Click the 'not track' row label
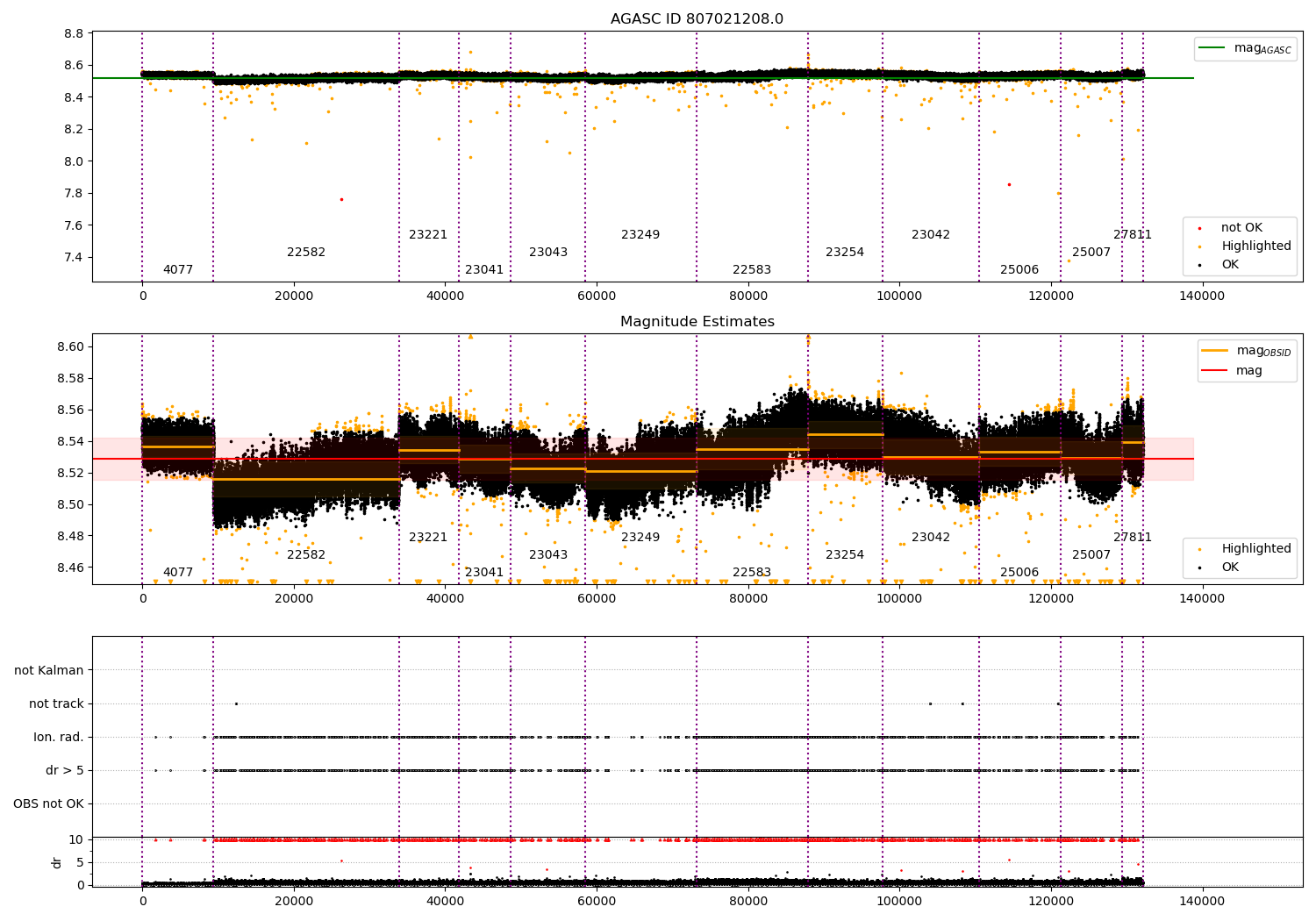Image resolution: width=1316 pixels, height=921 pixels. (56, 703)
